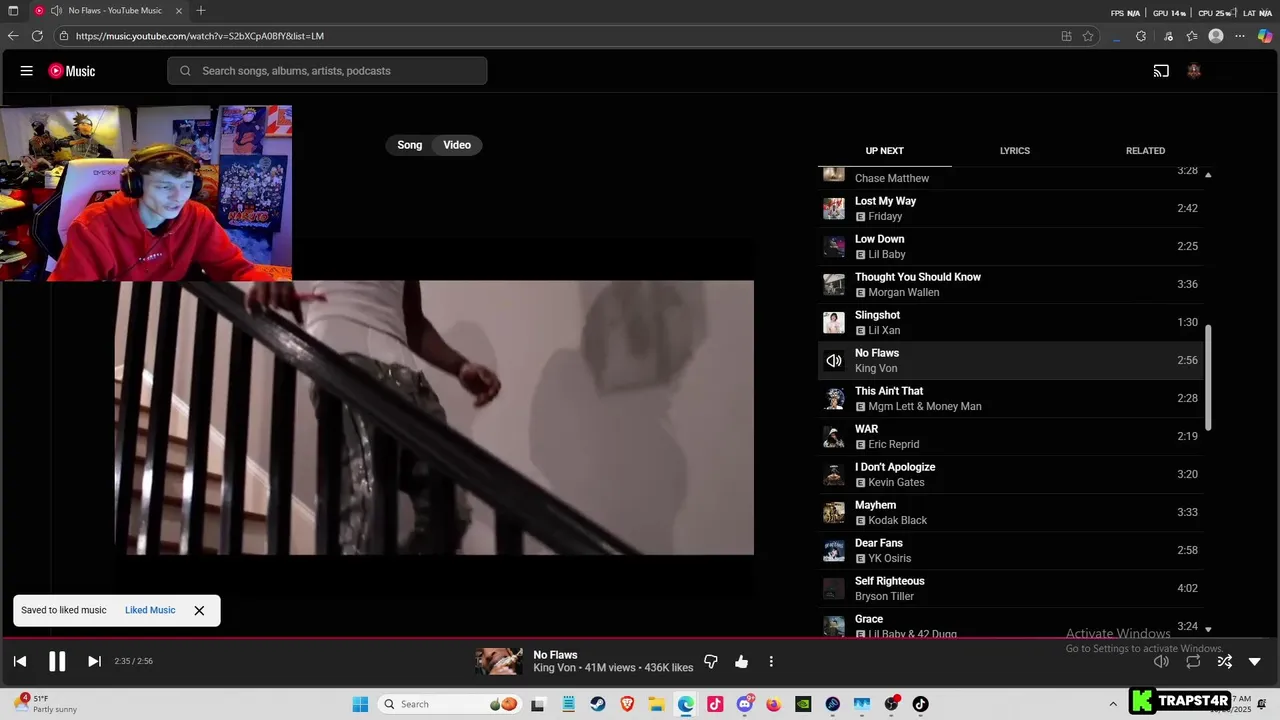1280x720 pixels.
Task: Play Low Down by Lil Baby
Action: click(x=1010, y=246)
